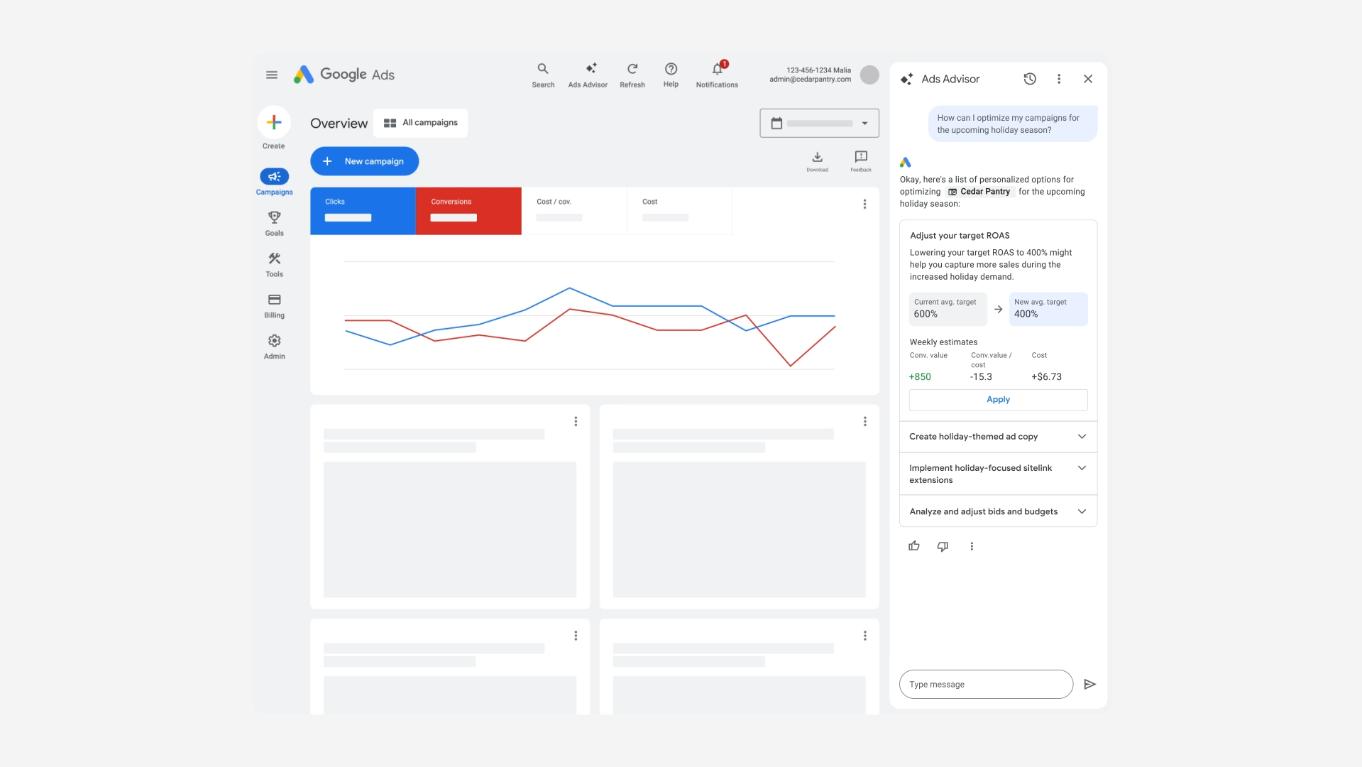Click the New campaign button

click(364, 161)
